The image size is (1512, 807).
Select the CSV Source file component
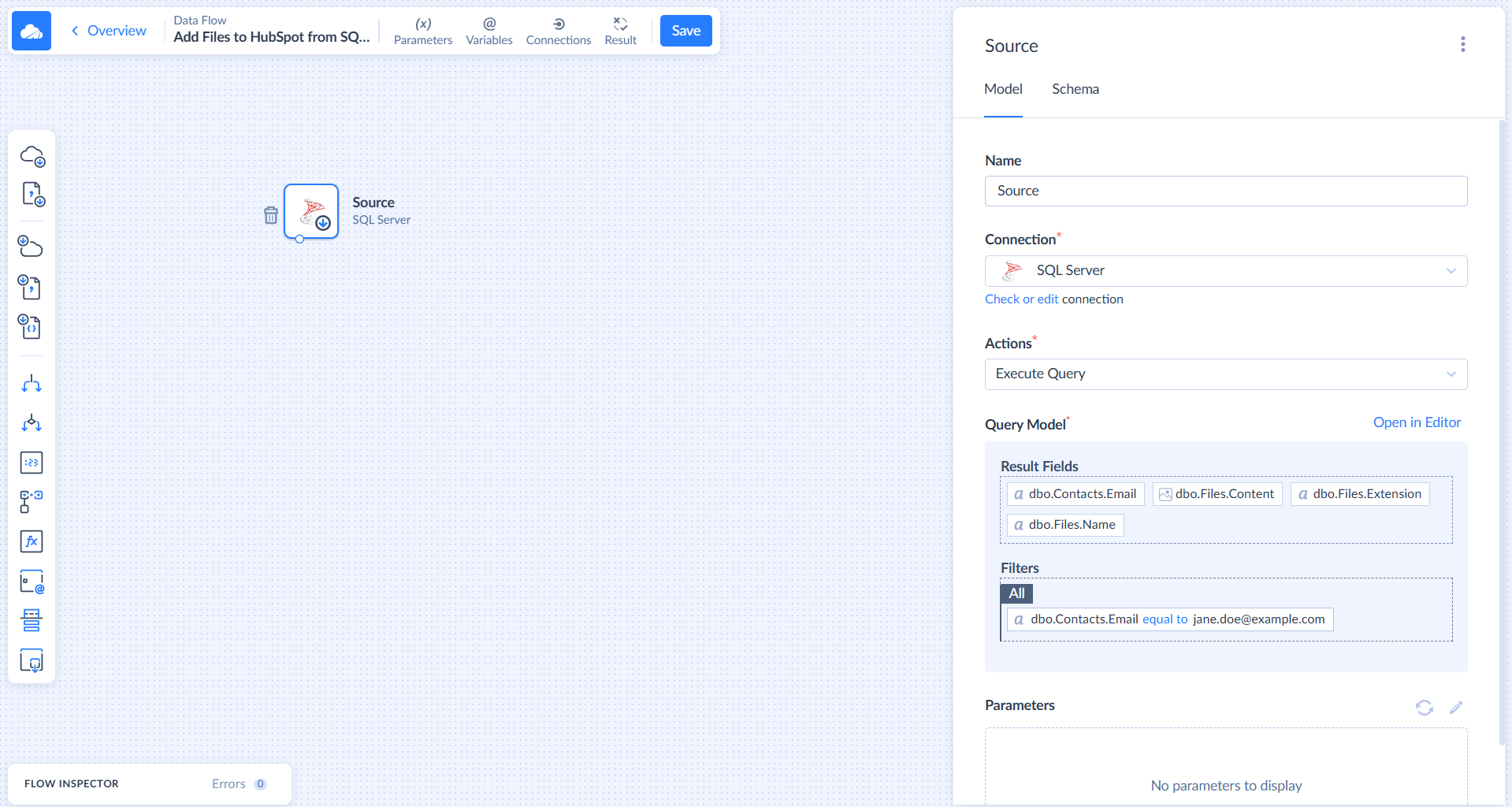point(32,195)
